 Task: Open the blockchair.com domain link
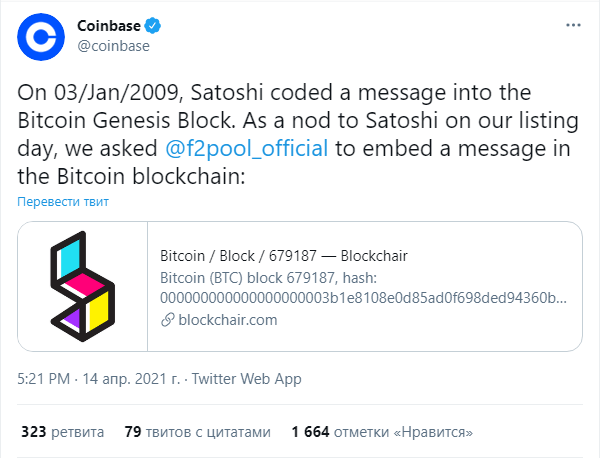click(228, 320)
